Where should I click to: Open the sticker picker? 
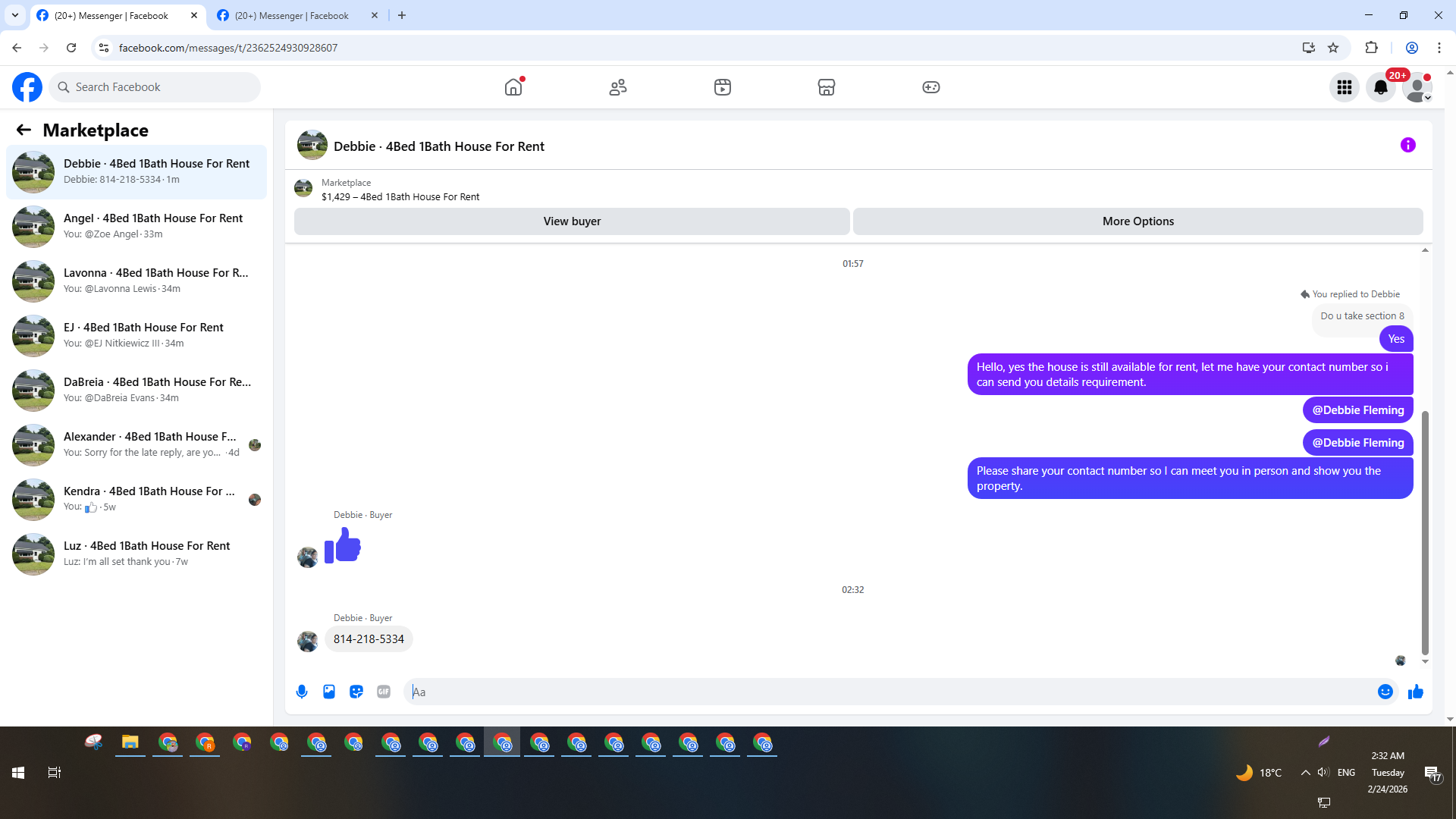(x=356, y=692)
